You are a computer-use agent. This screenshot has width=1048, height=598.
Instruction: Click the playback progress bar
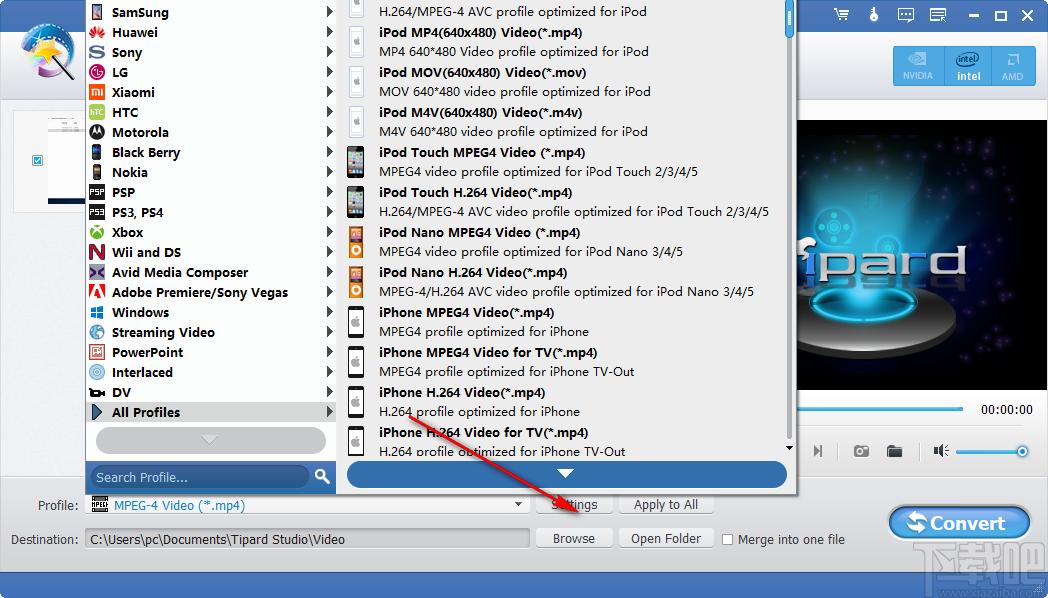coord(880,409)
